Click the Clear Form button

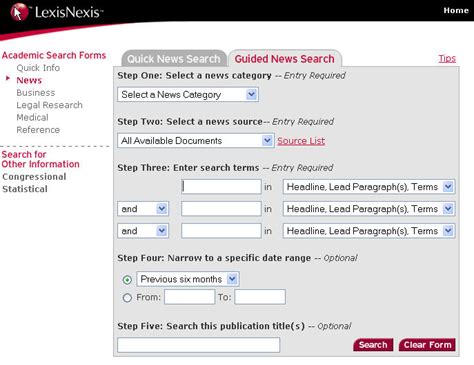point(427,345)
